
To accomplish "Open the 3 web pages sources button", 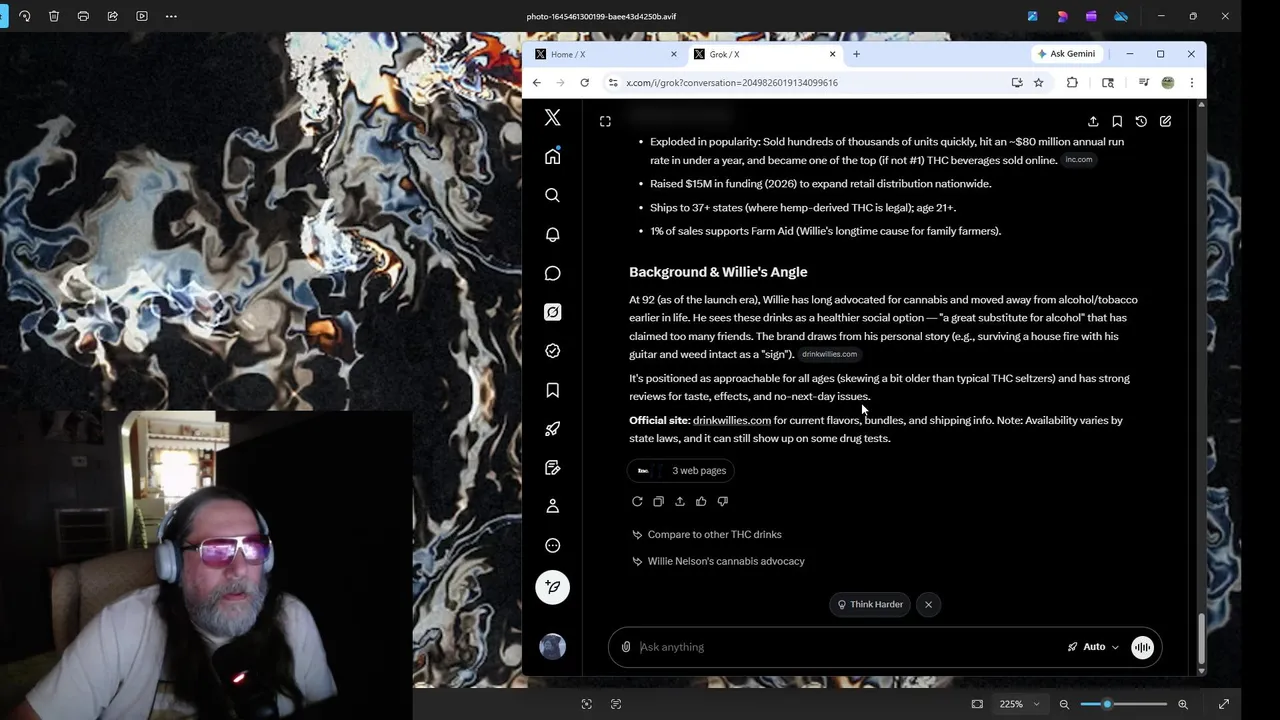I will [x=682, y=470].
